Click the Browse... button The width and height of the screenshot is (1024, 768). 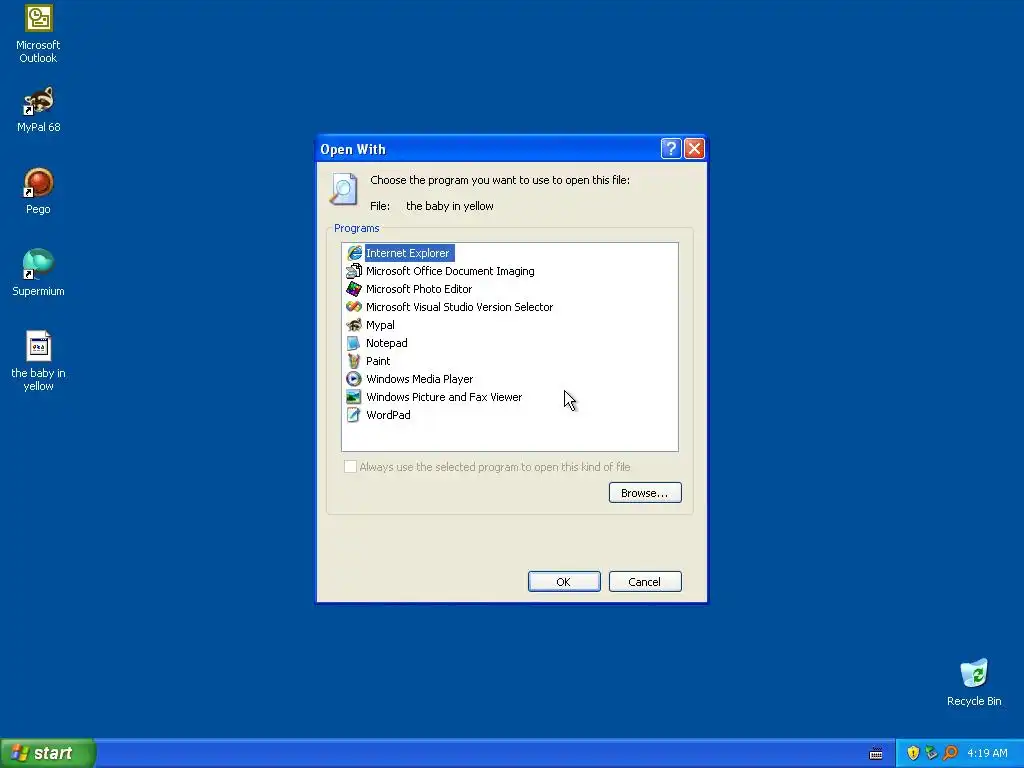(x=645, y=492)
